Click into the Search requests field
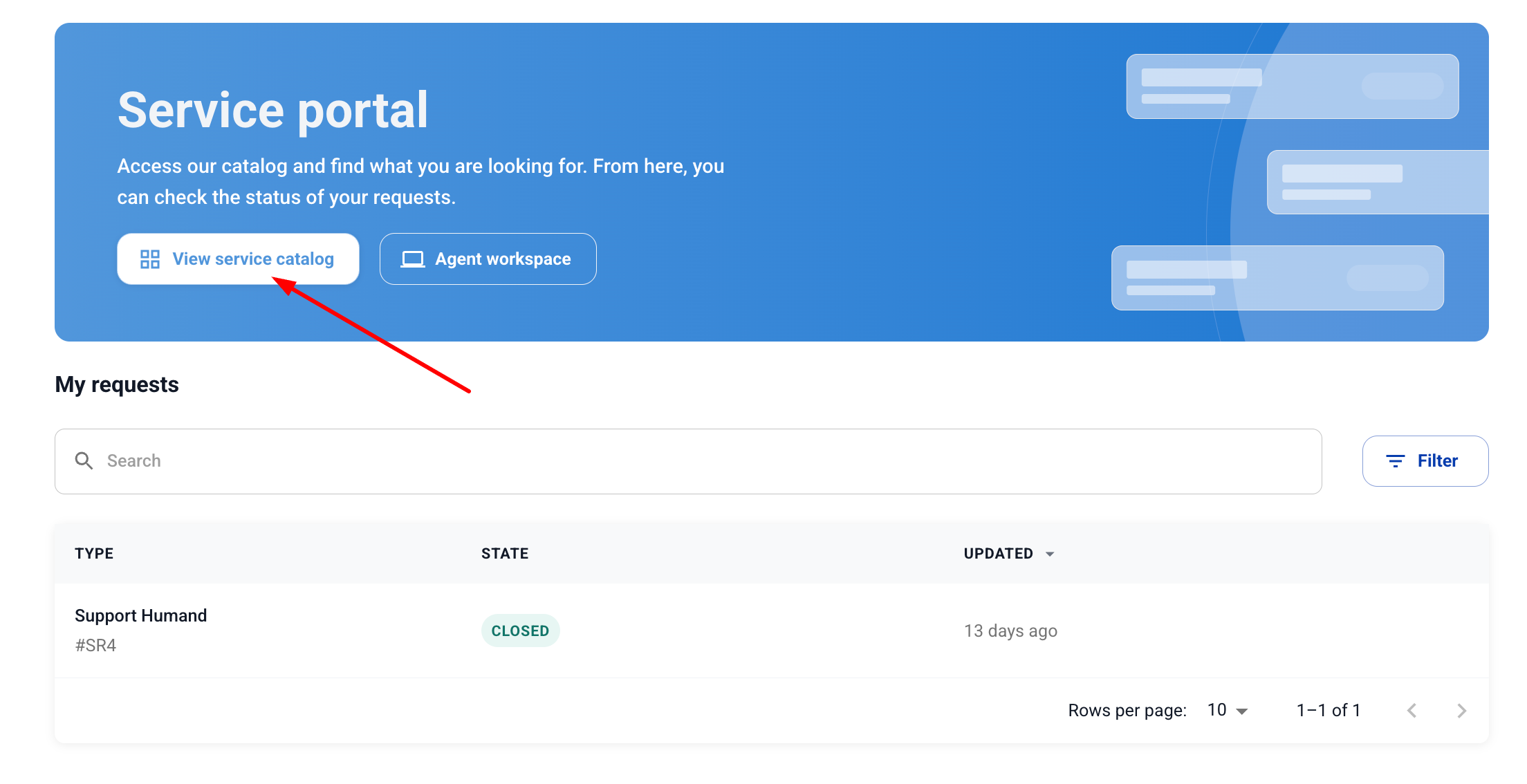1527x784 pixels. 692,461
